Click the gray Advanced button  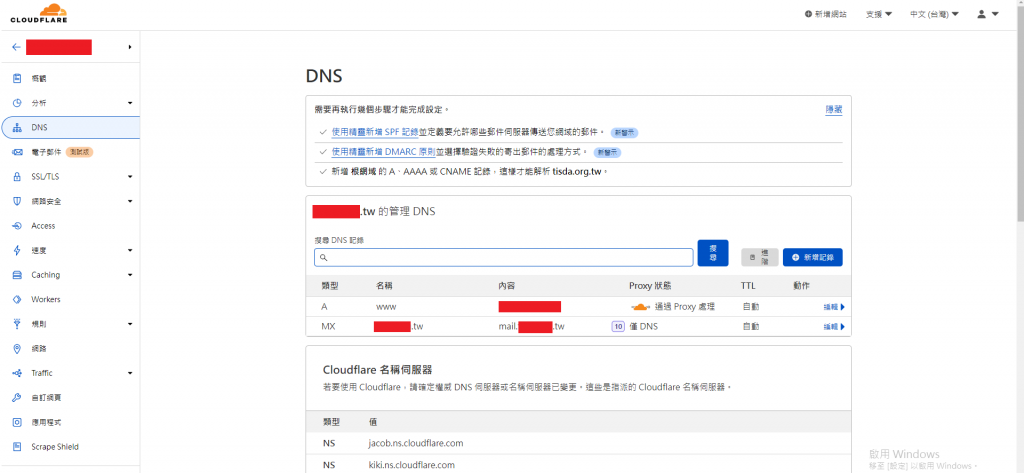pos(760,257)
